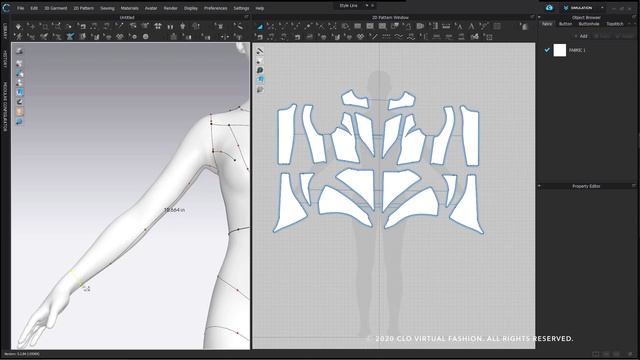Click the internal line tool in 2D toolbar
Screen dimensions: 640x360
click(x=373, y=37)
